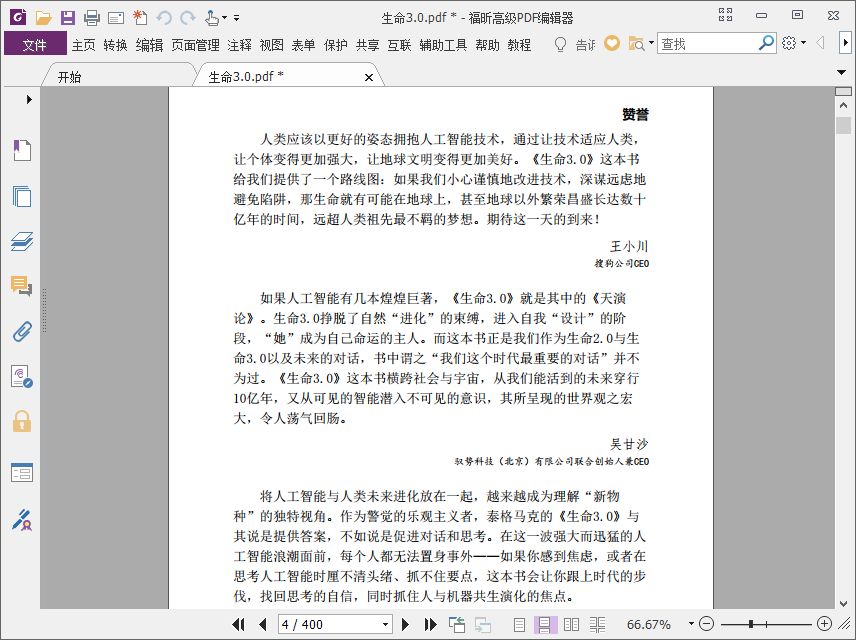Image resolution: width=856 pixels, height=640 pixels.
Task: Open the certificate sign tool panel
Action: point(22,520)
